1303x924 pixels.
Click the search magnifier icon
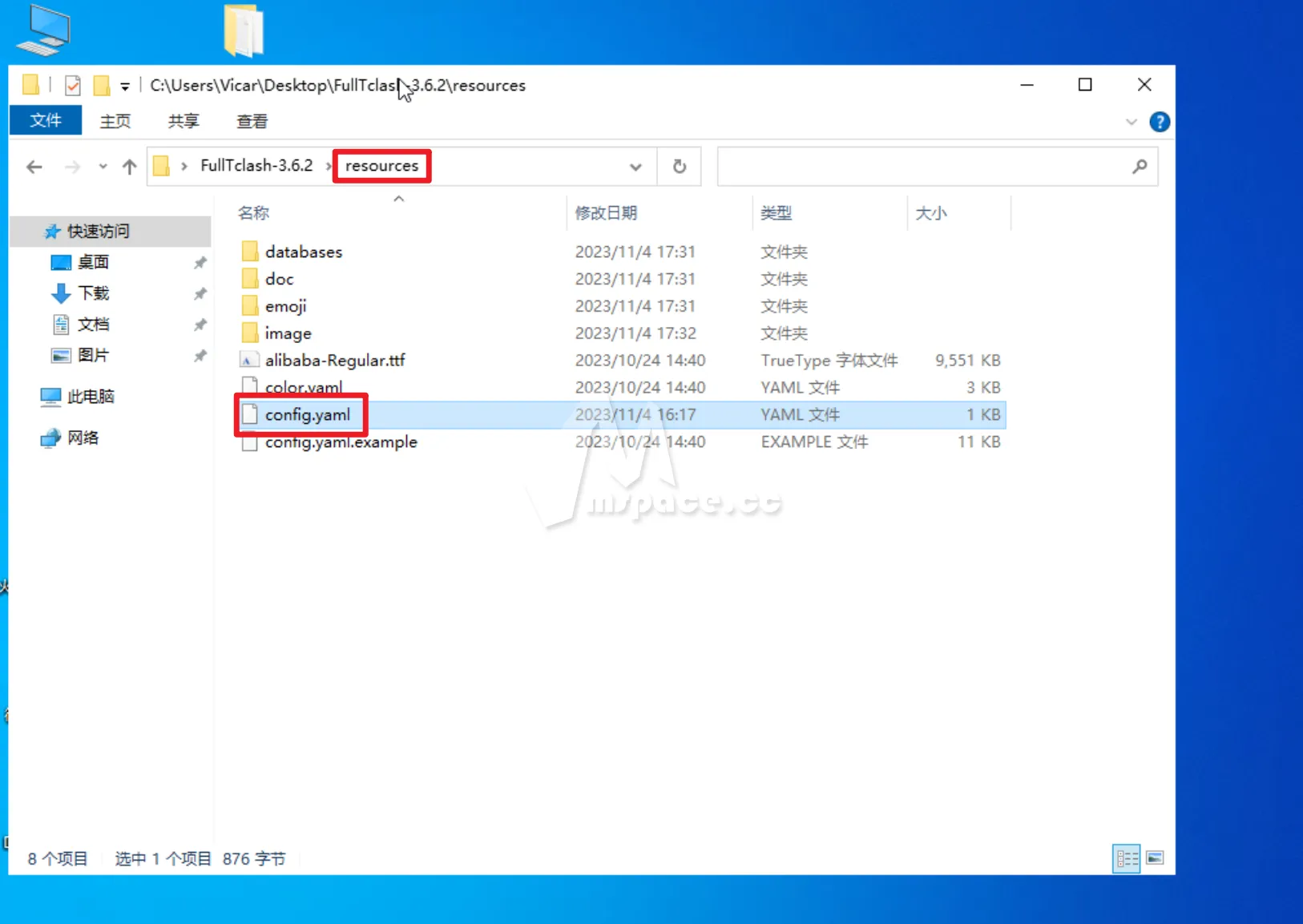tap(1140, 167)
